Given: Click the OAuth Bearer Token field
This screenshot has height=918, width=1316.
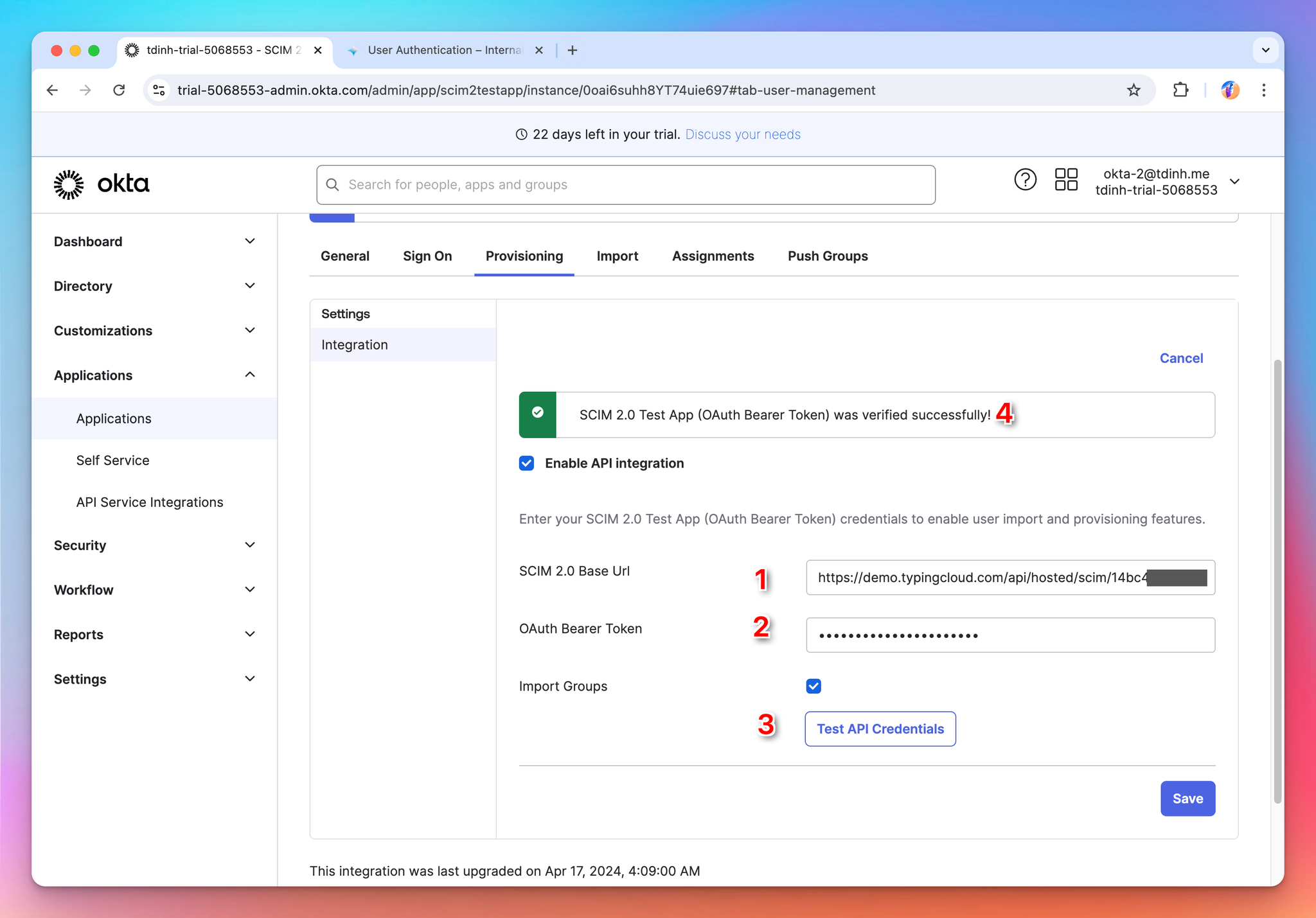Looking at the screenshot, I should [1010, 635].
